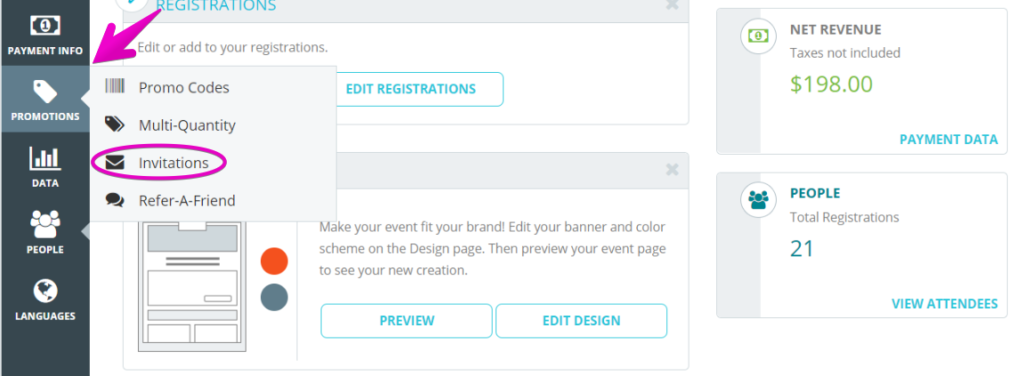Screen dimensions: 1024x376
Task: Open the Payment Info sidebar section
Action: (45, 33)
